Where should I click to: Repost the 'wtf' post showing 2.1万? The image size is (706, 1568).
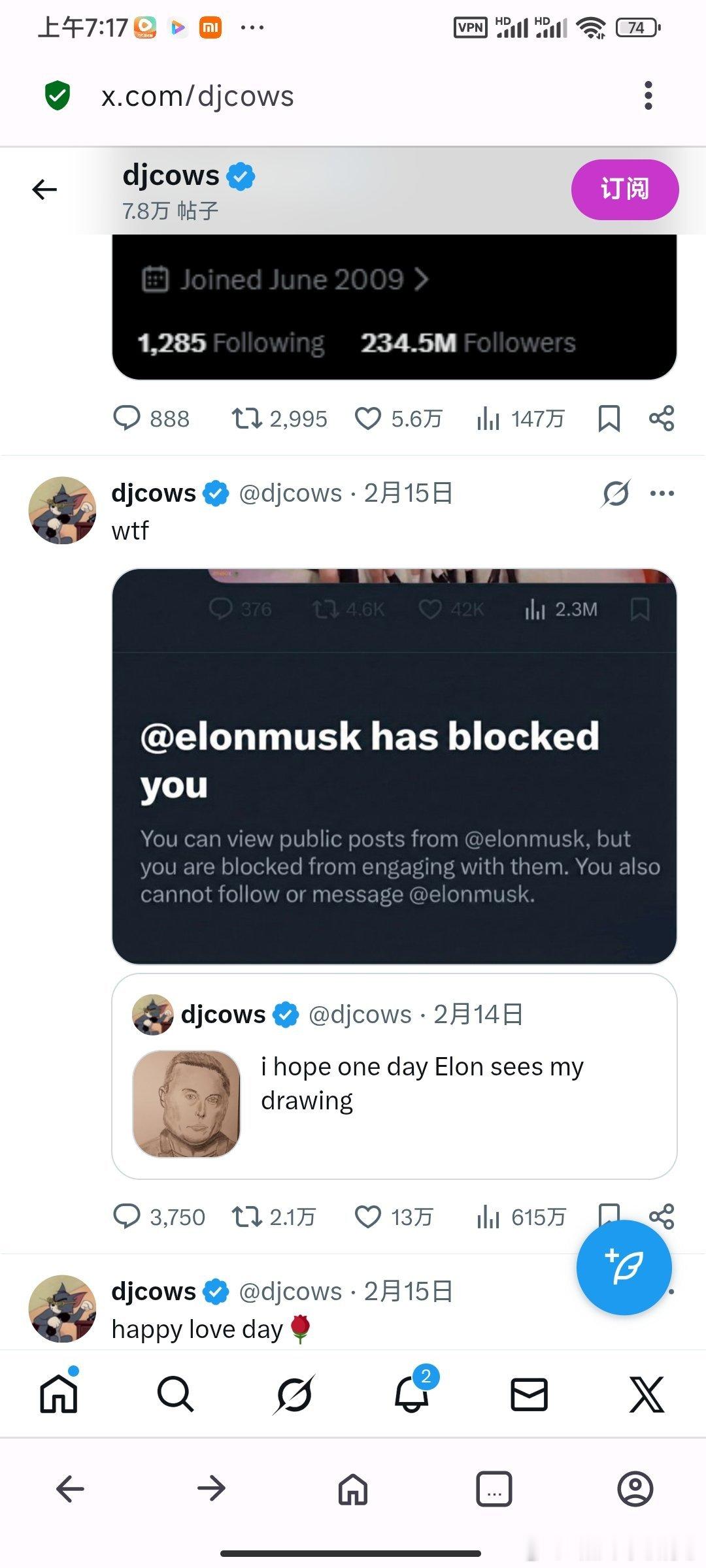tap(247, 1217)
